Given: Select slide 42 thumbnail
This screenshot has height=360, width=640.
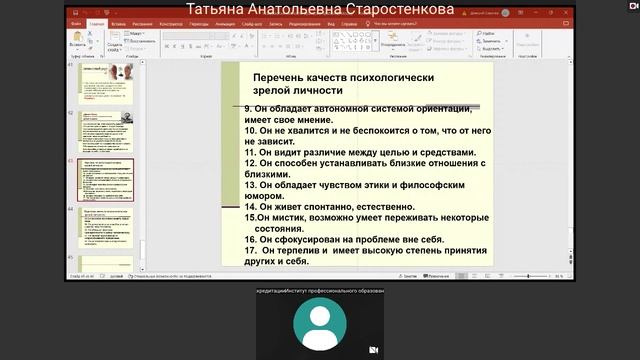Looking at the screenshot, I should (x=106, y=132).
